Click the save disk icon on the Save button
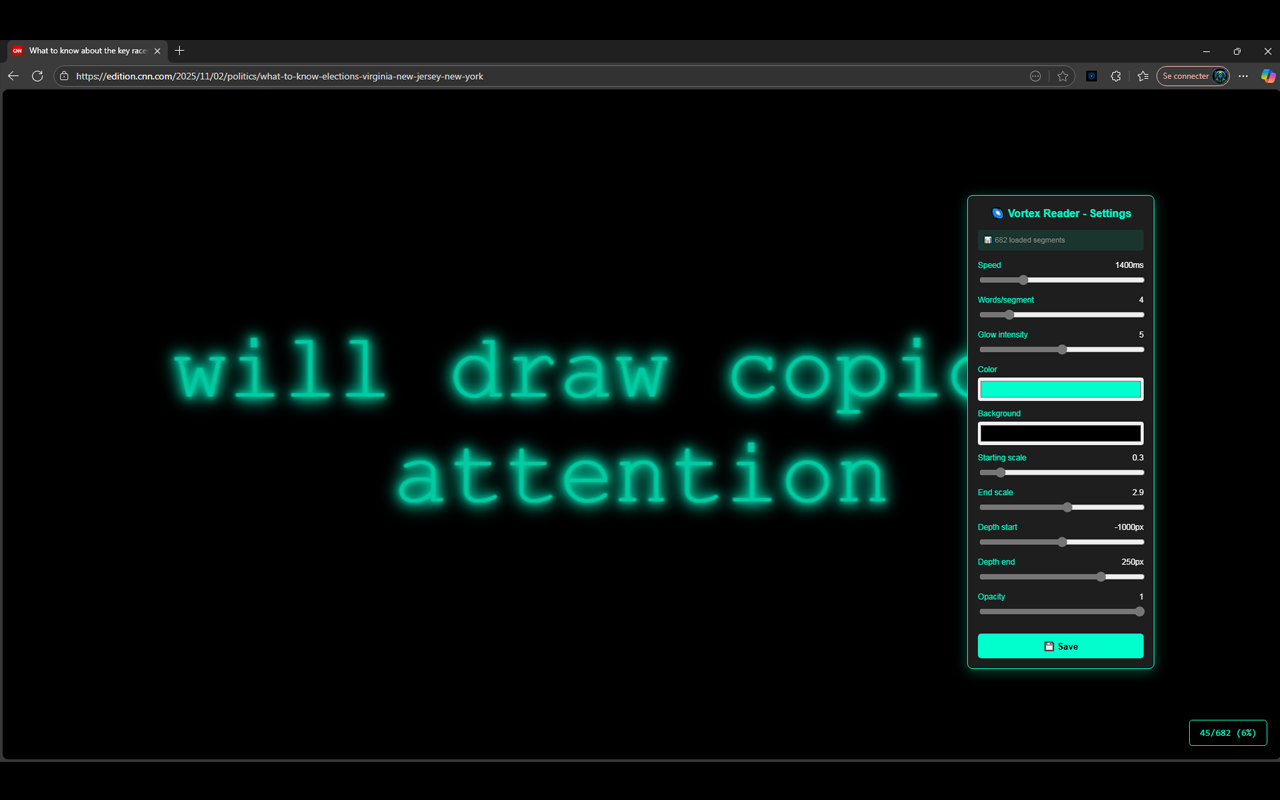 point(1048,646)
